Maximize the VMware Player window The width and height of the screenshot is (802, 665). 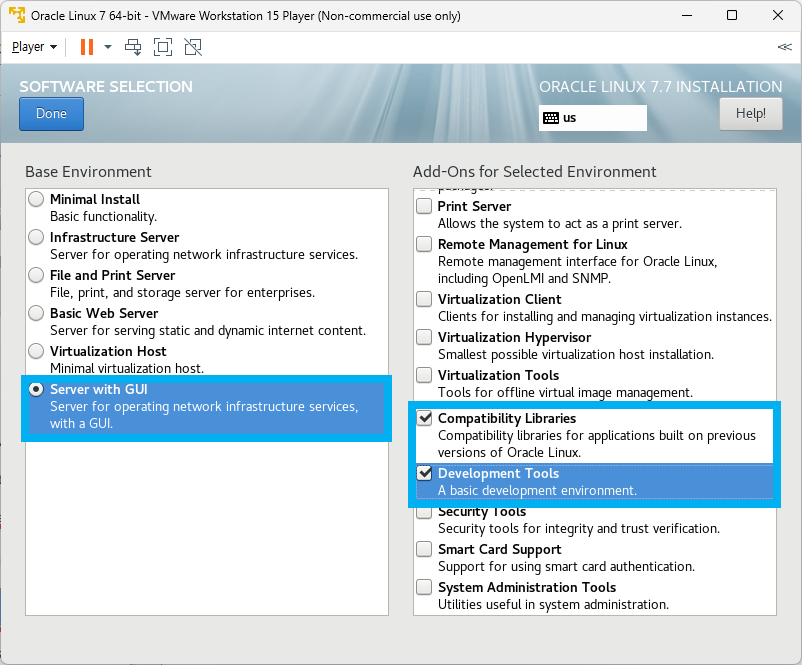tap(732, 15)
